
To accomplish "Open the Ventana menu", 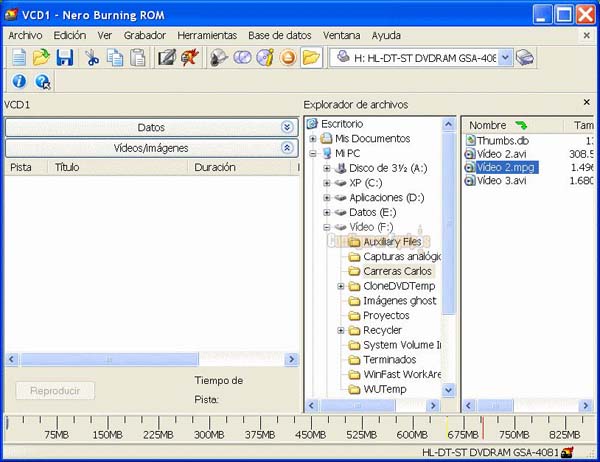I will coord(341,35).
